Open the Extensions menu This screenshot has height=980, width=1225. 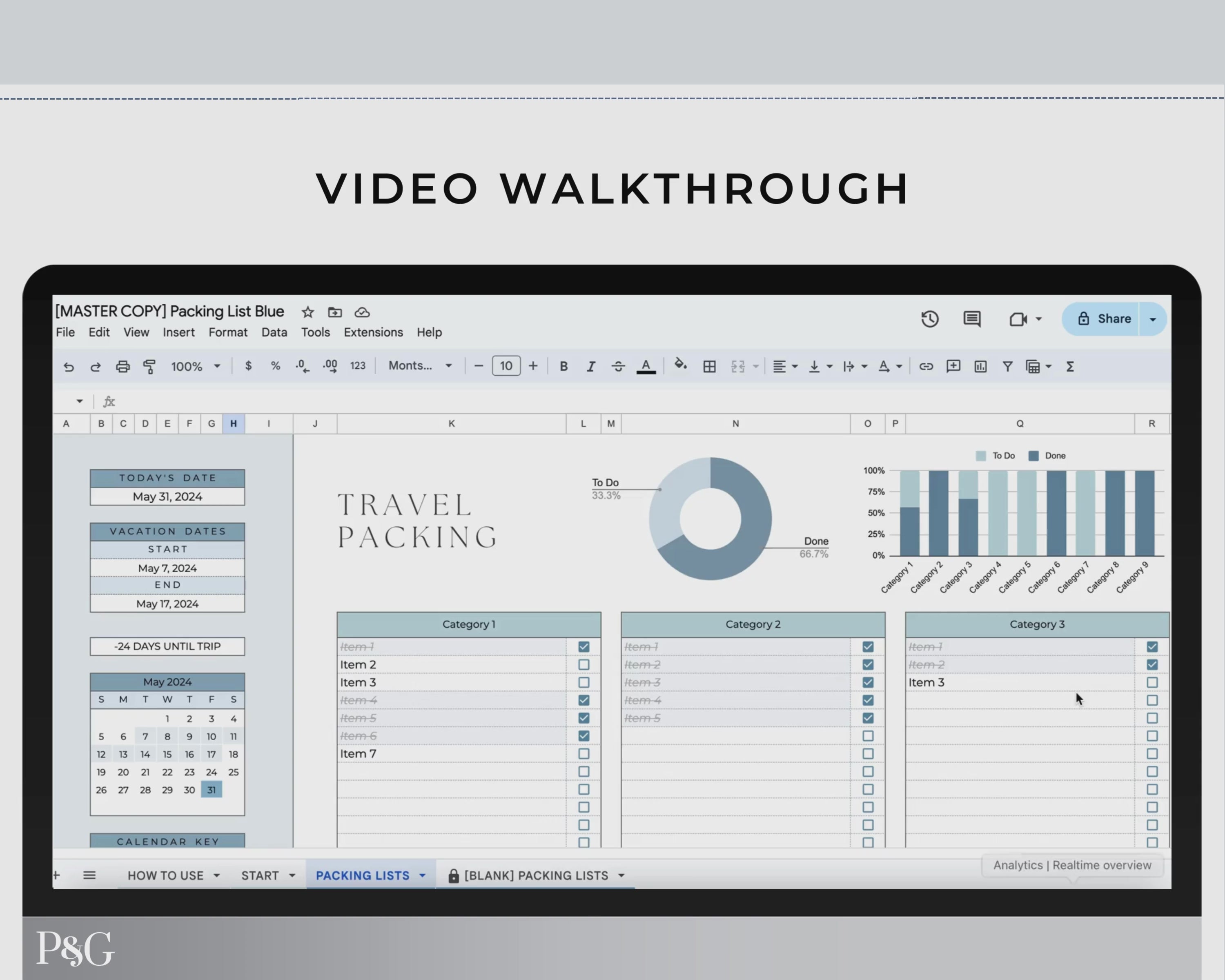[373, 332]
